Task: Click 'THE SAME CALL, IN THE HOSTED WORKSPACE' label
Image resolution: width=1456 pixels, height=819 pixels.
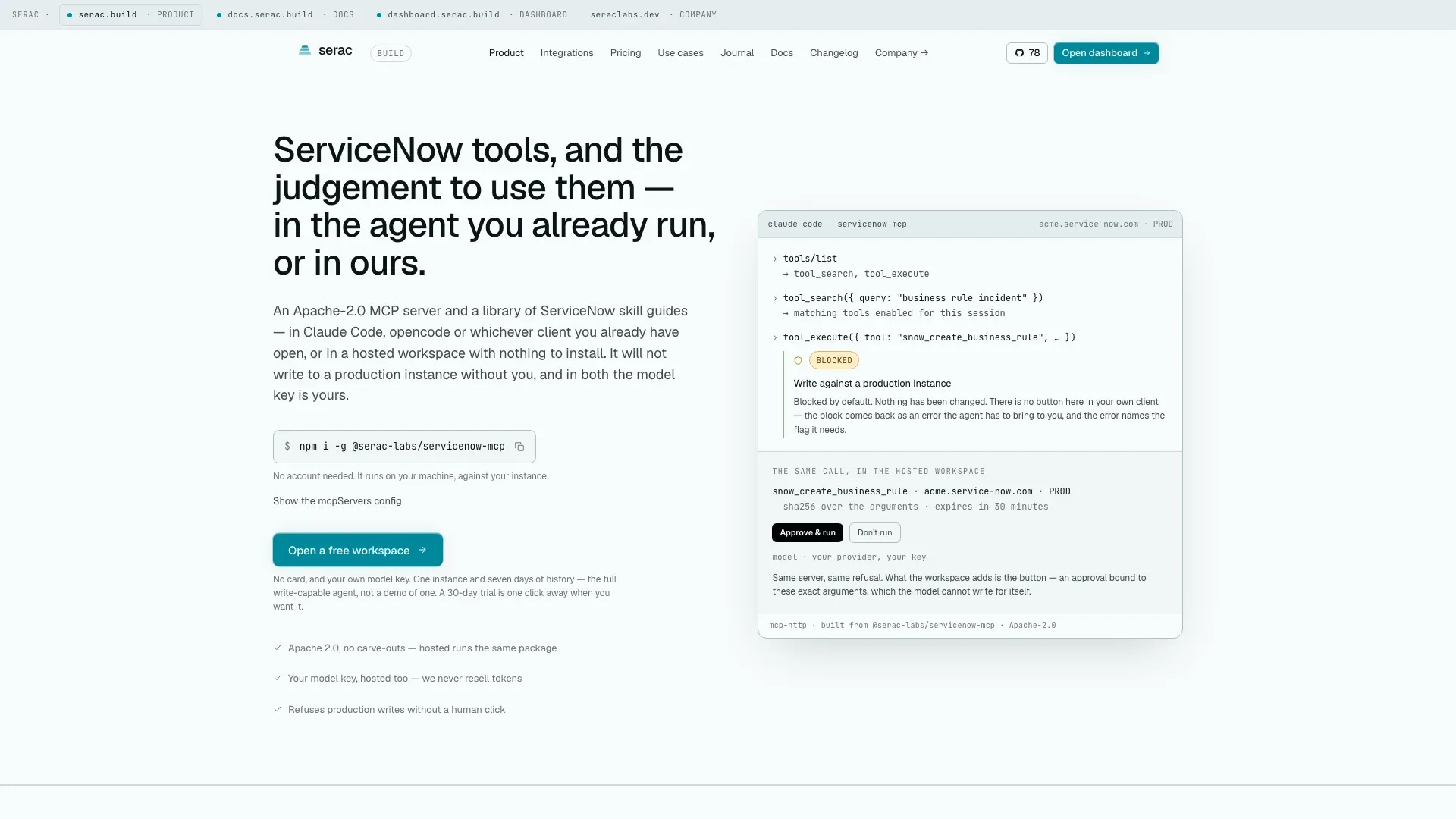Action: 878,472
